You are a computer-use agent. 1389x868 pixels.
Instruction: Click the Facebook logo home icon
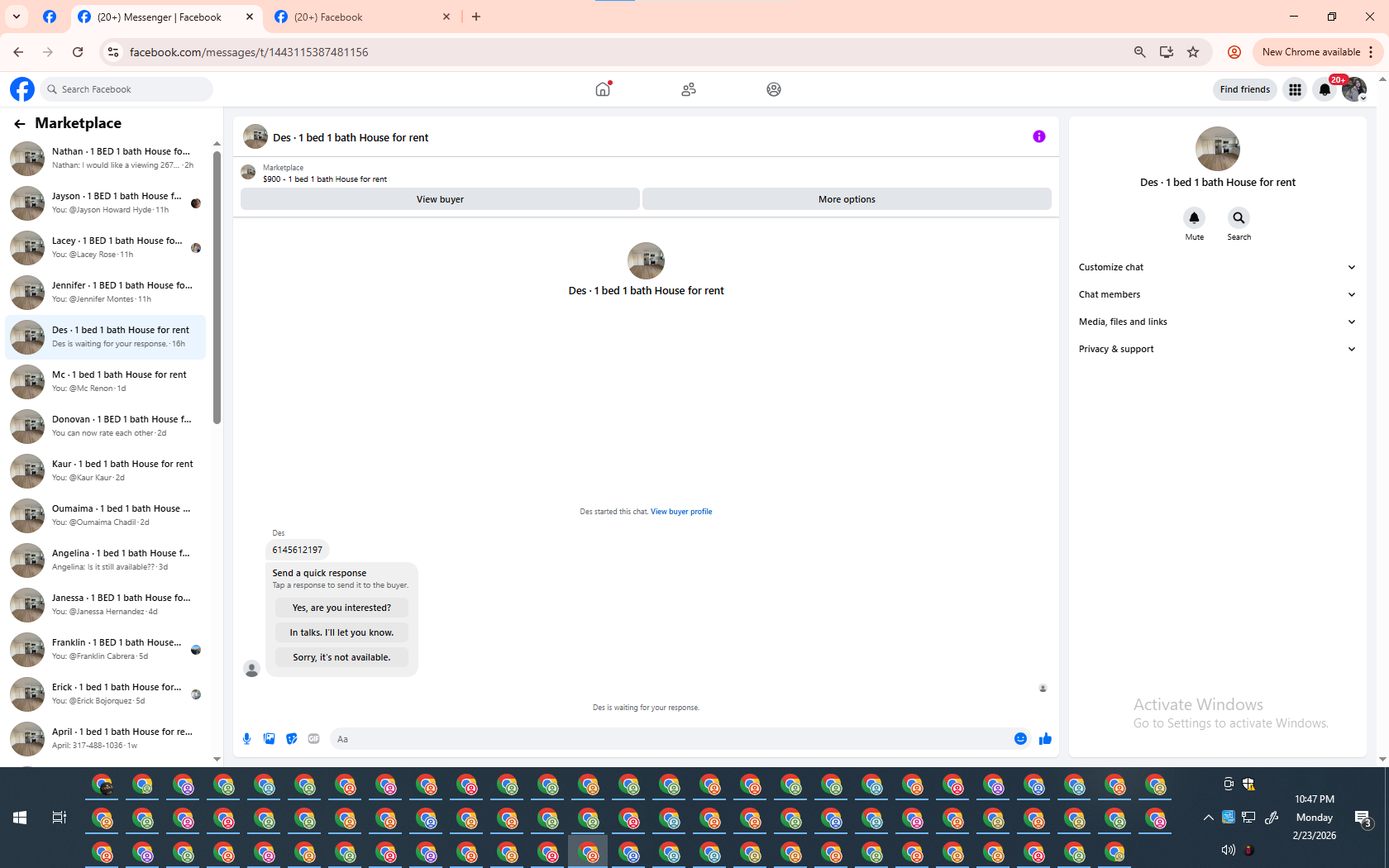(x=22, y=89)
